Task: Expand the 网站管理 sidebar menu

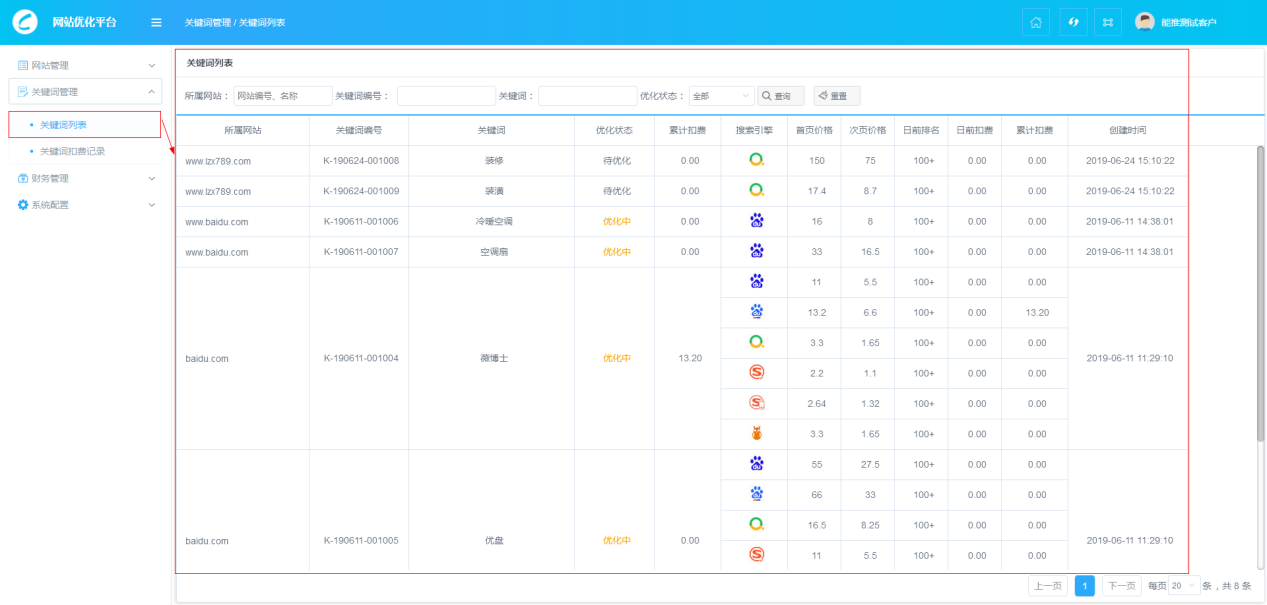Action: click(x=85, y=65)
